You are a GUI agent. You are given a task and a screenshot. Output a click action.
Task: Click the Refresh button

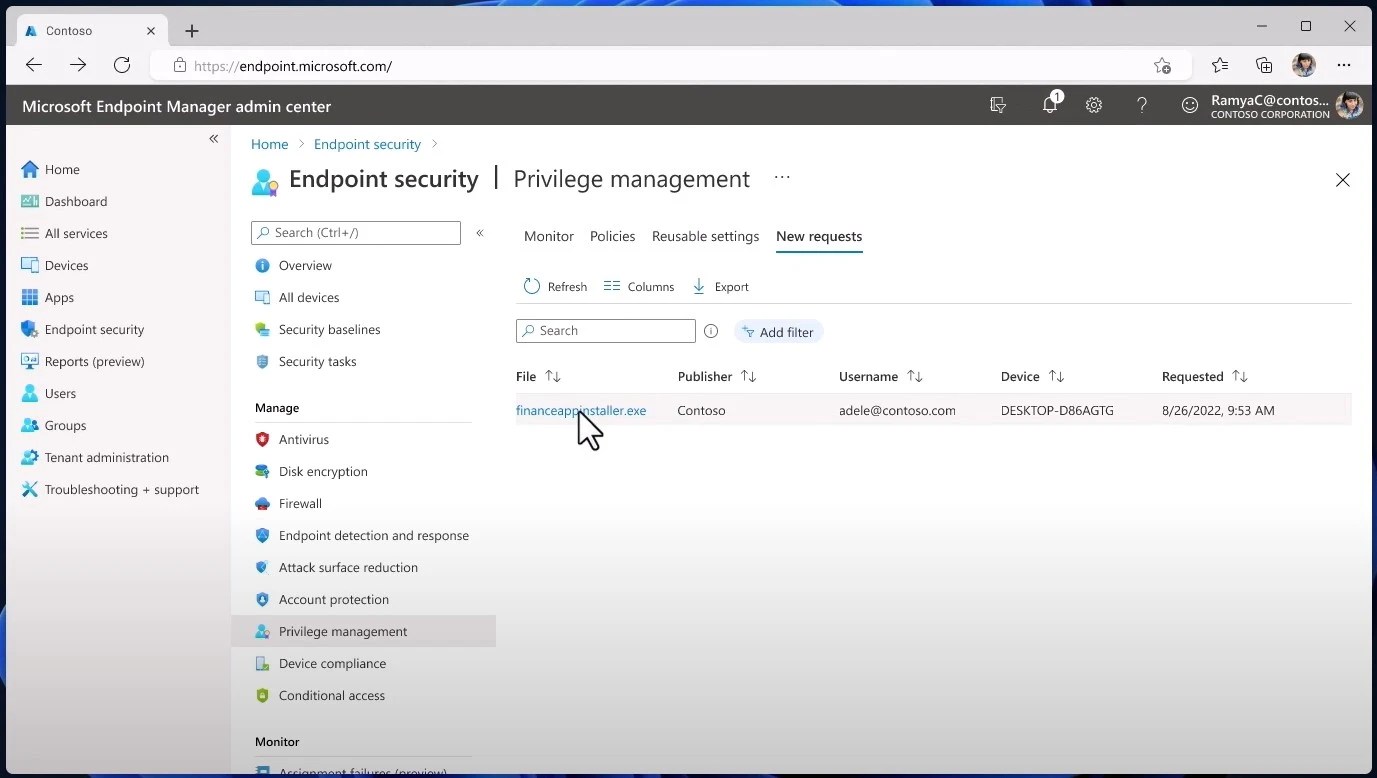pyautogui.click(x=555, y=286)
